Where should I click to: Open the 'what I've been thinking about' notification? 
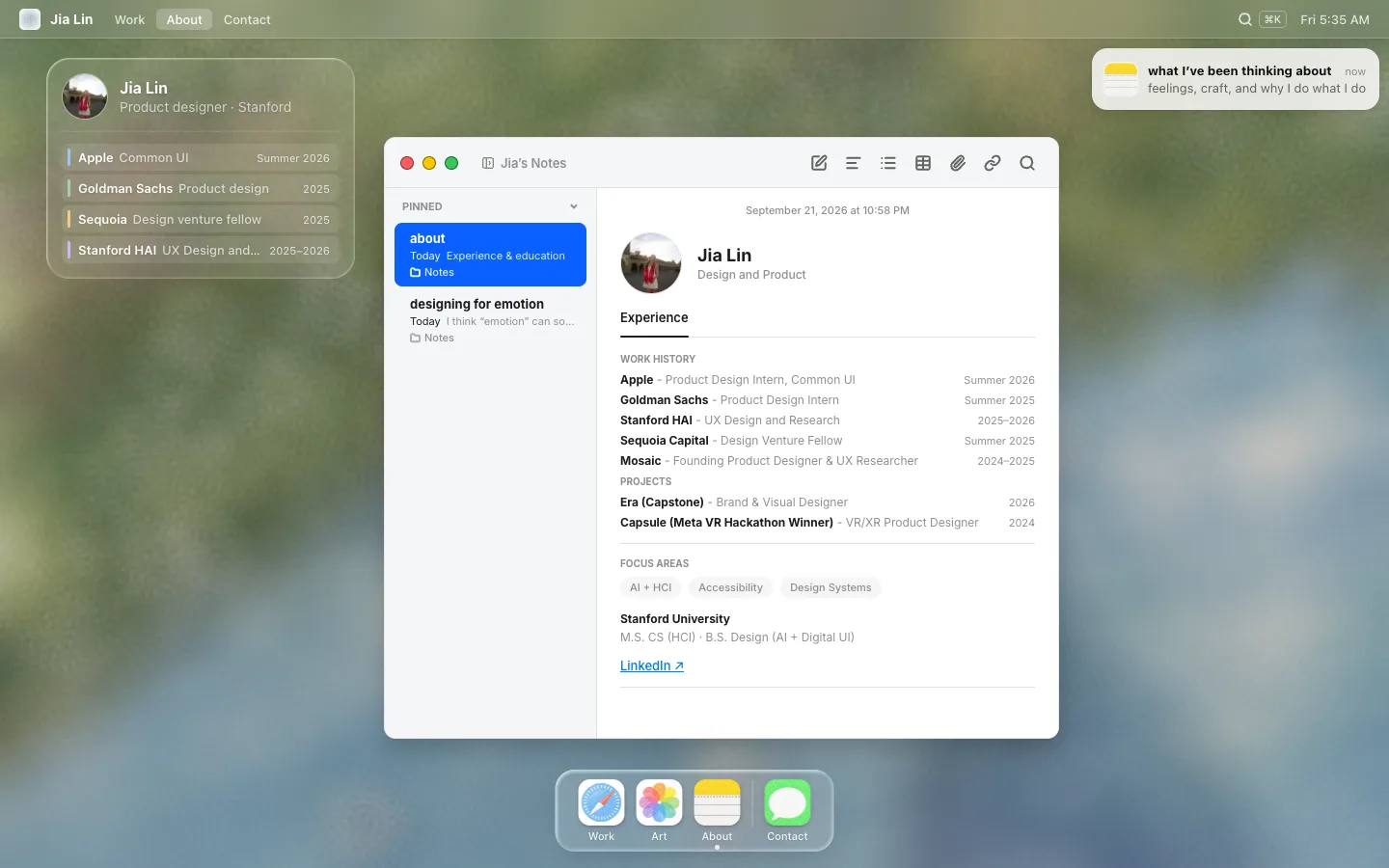coord(1236,79)
